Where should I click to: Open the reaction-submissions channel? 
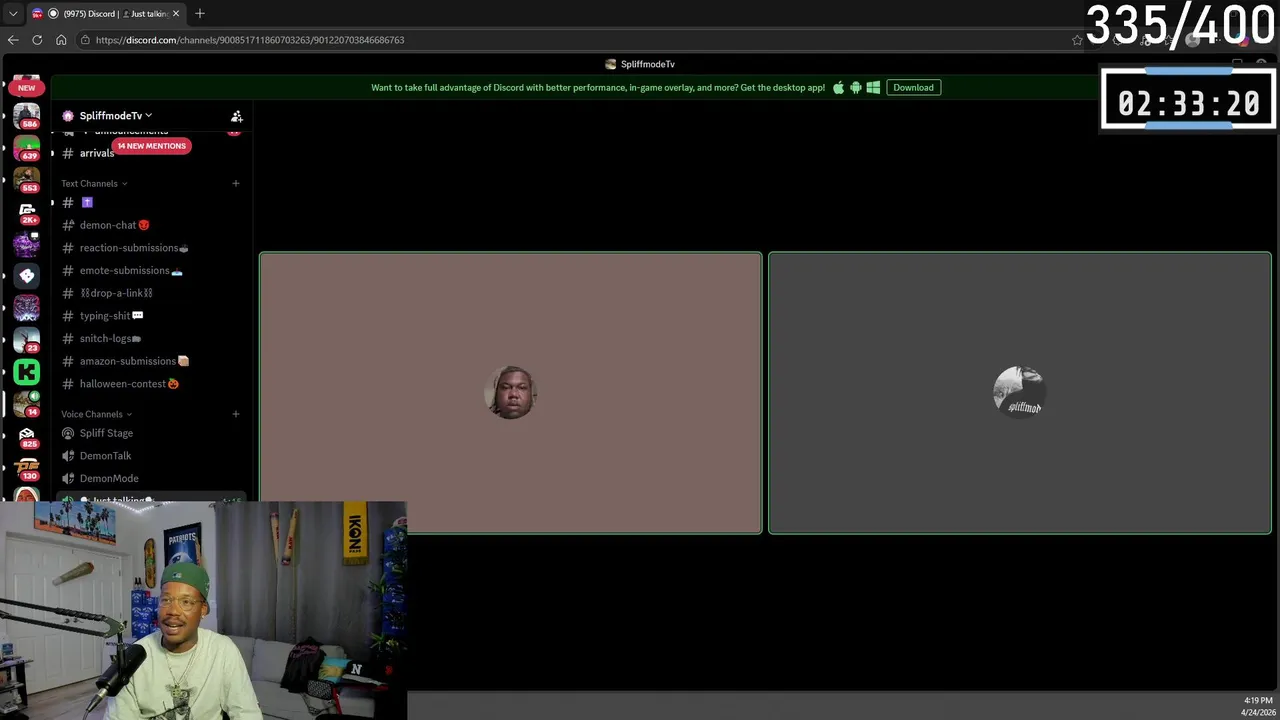coord(150,248)
